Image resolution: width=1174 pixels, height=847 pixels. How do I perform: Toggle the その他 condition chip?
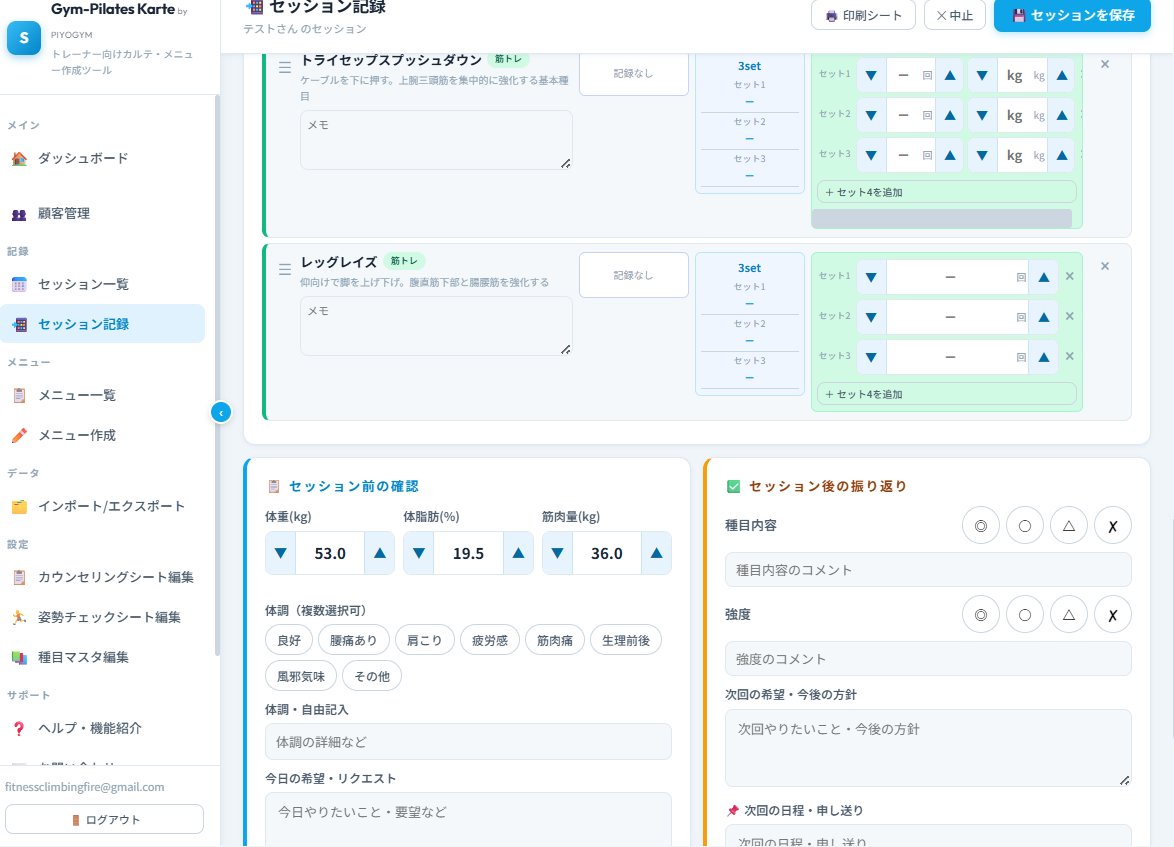click(372, 676)
